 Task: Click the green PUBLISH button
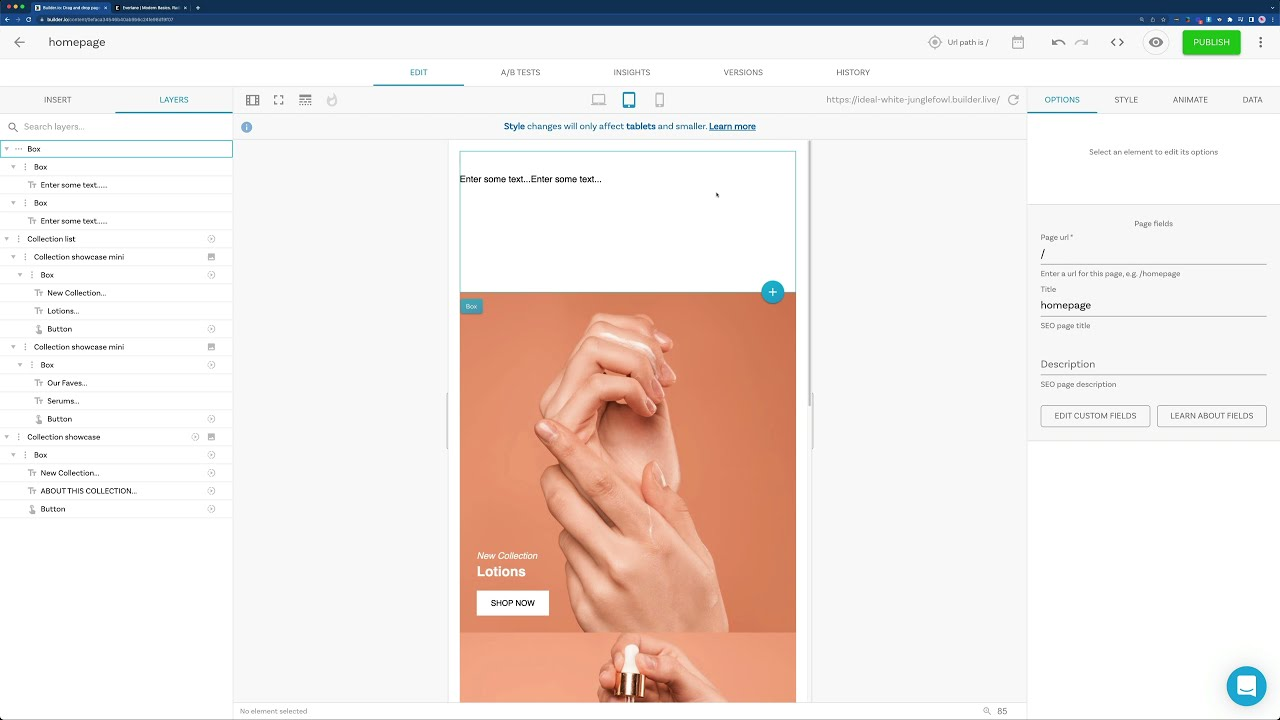[x=1211, y=42]
